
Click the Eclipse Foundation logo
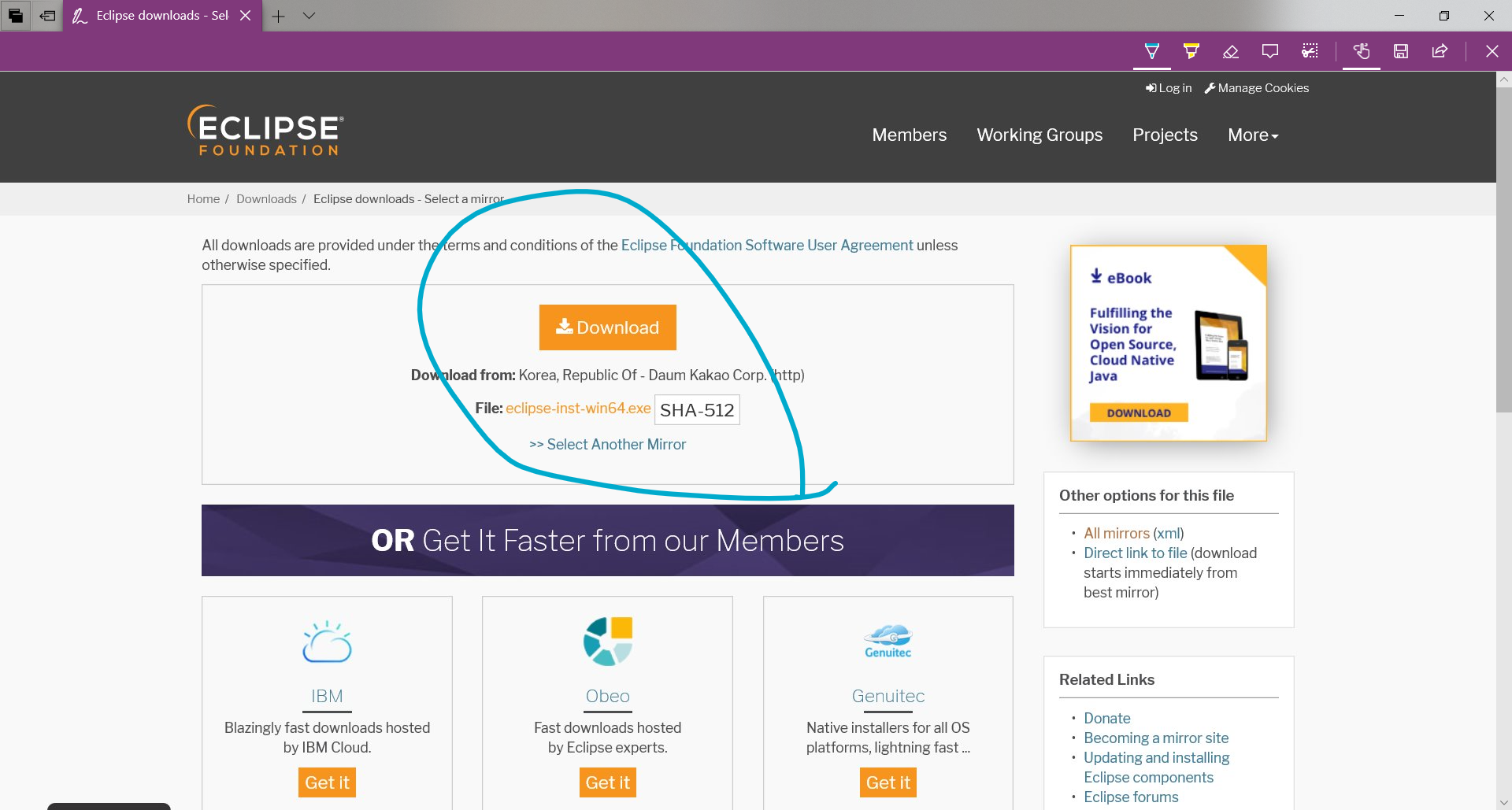265,130
